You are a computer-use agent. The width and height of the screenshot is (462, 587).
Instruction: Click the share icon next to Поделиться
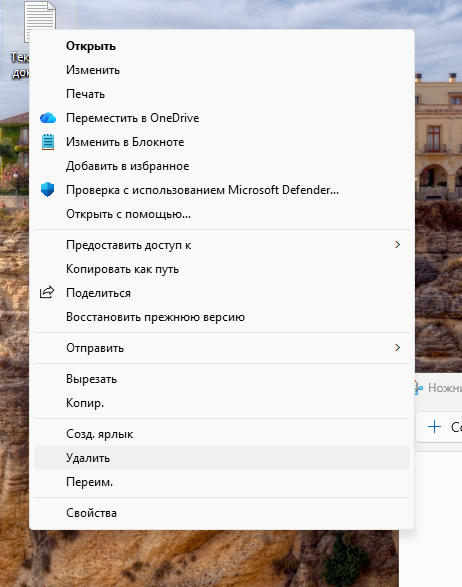point(47,292)
